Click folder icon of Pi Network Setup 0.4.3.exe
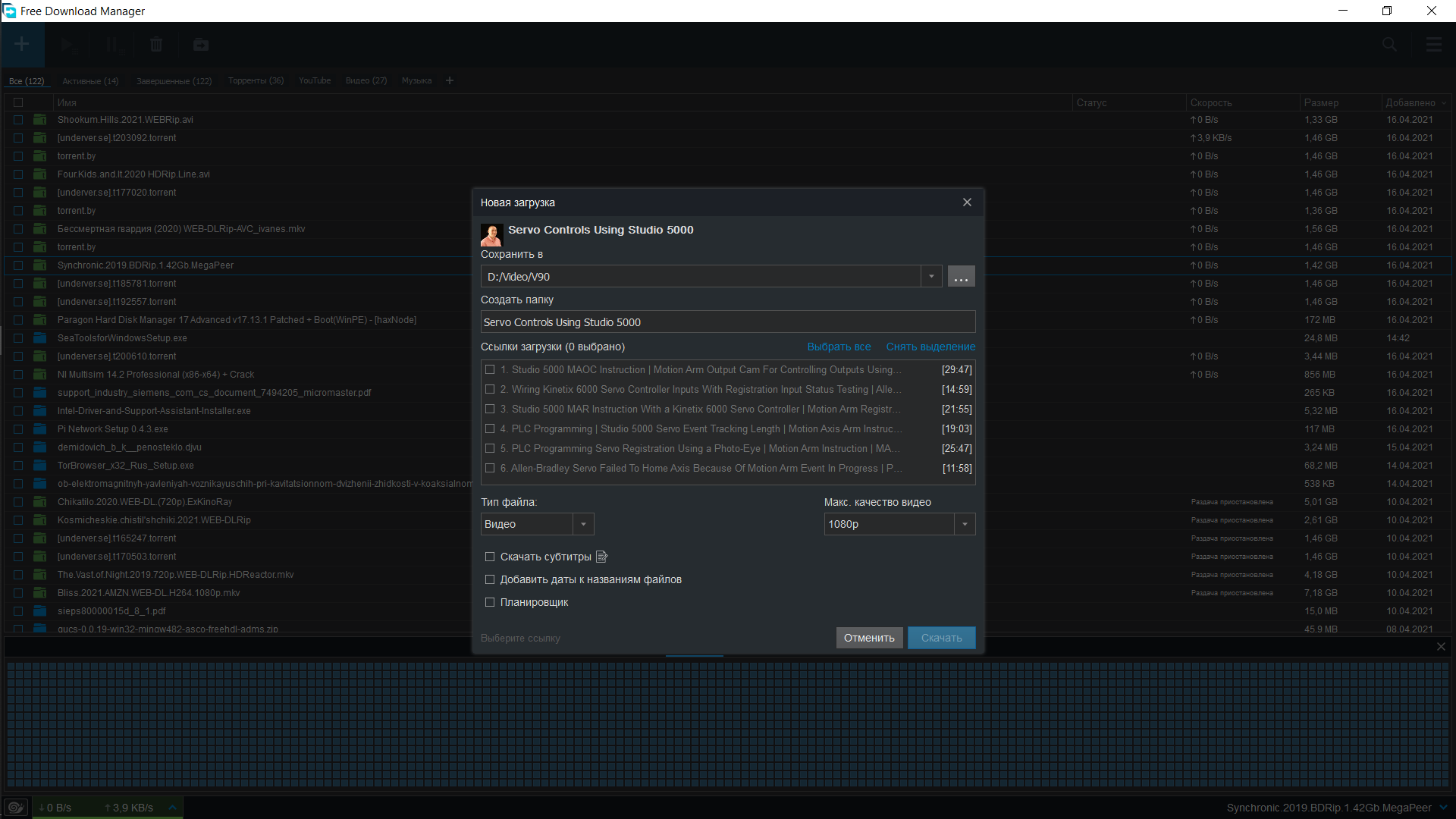The width and height of the screenshot is (1456, 819). (40, 429)
